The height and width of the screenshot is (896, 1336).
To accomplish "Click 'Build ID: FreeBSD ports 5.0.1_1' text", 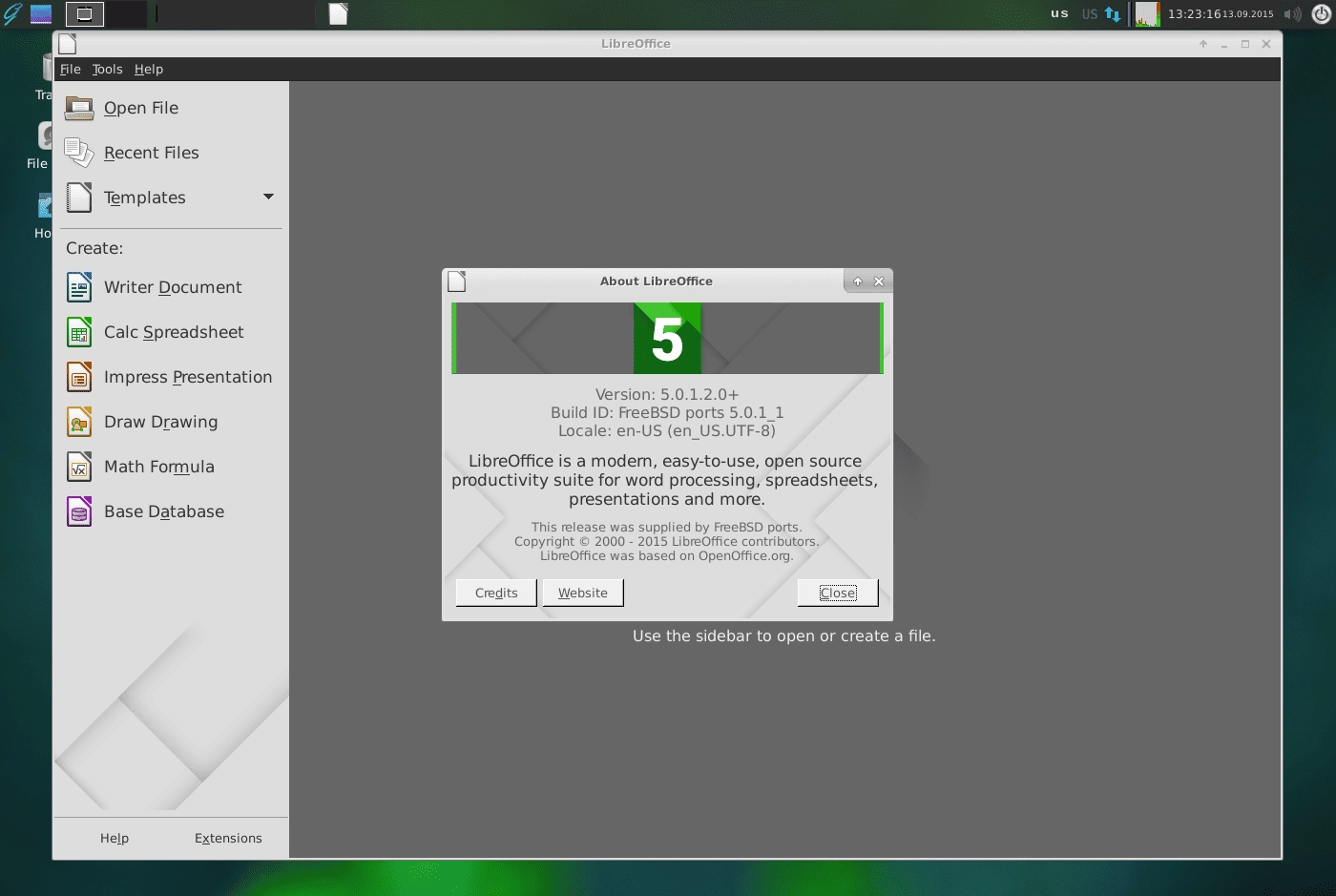I will click(667, 412).
